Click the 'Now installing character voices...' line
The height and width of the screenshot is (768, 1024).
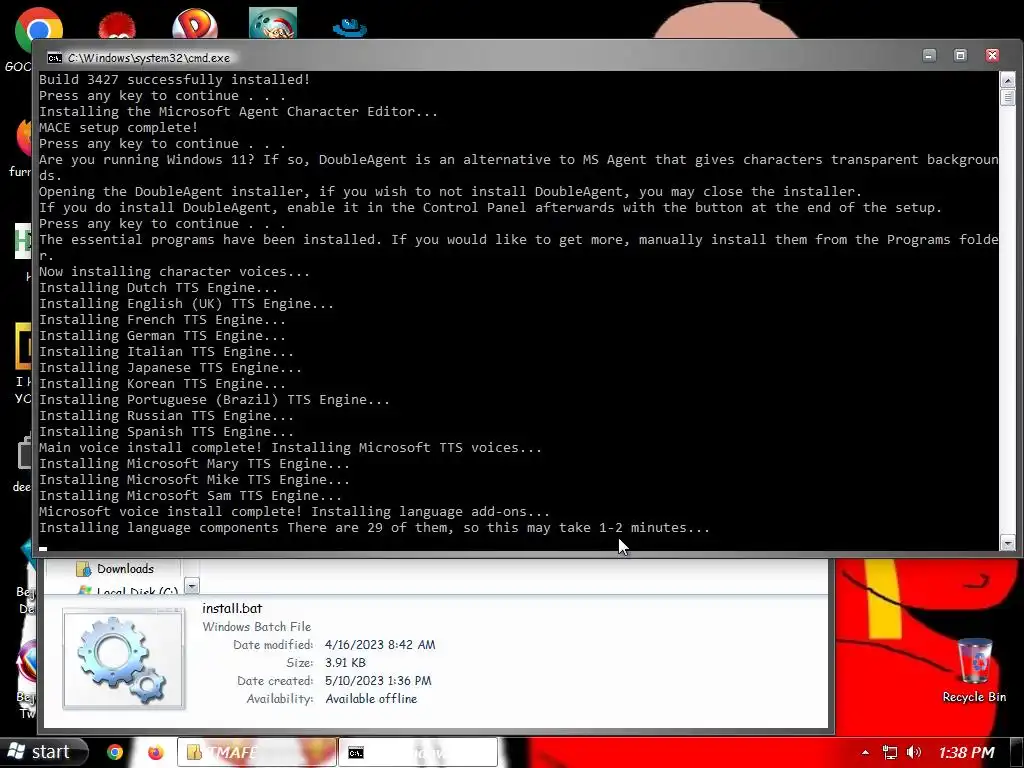click(x=174, y=272)
